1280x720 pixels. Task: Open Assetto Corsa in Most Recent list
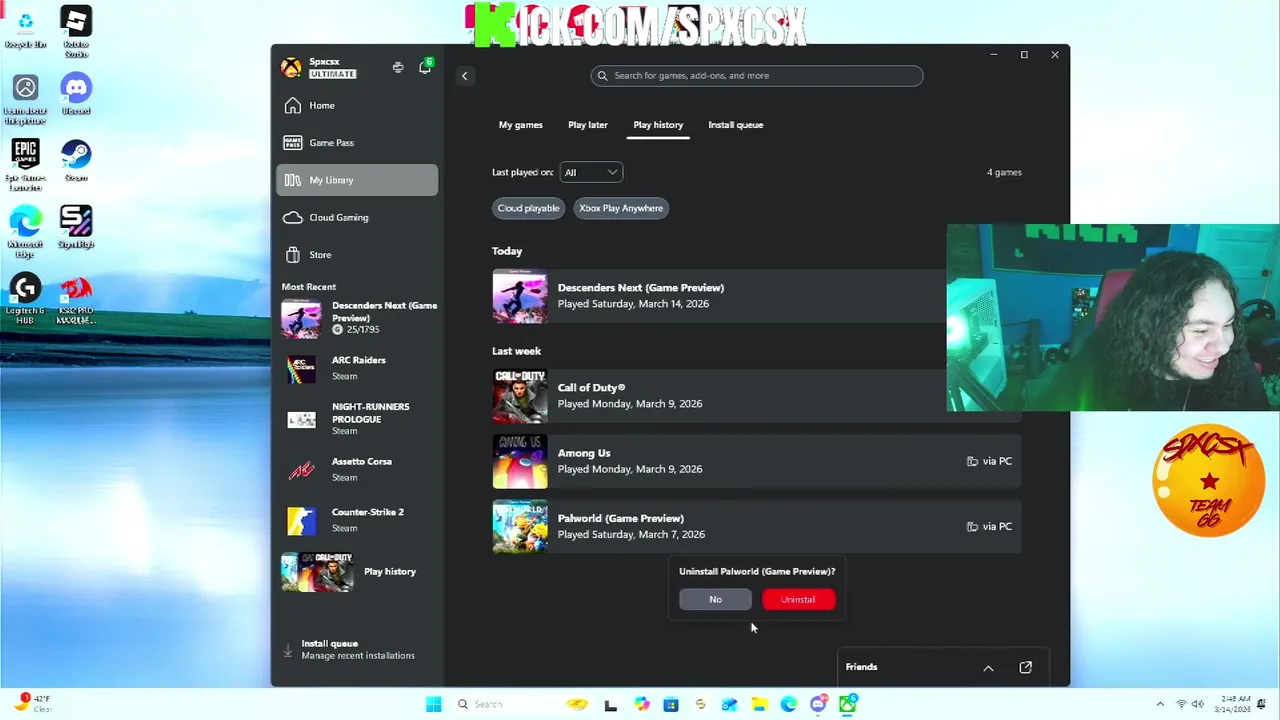(x=359, y=469)
